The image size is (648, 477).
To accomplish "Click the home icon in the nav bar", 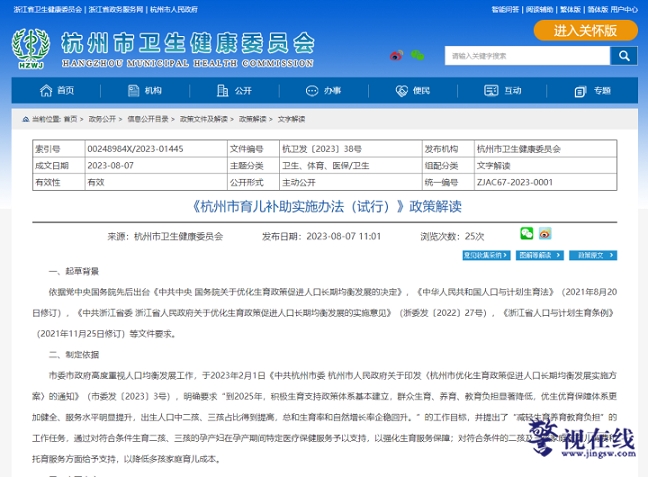I will [x=46, y=91].
